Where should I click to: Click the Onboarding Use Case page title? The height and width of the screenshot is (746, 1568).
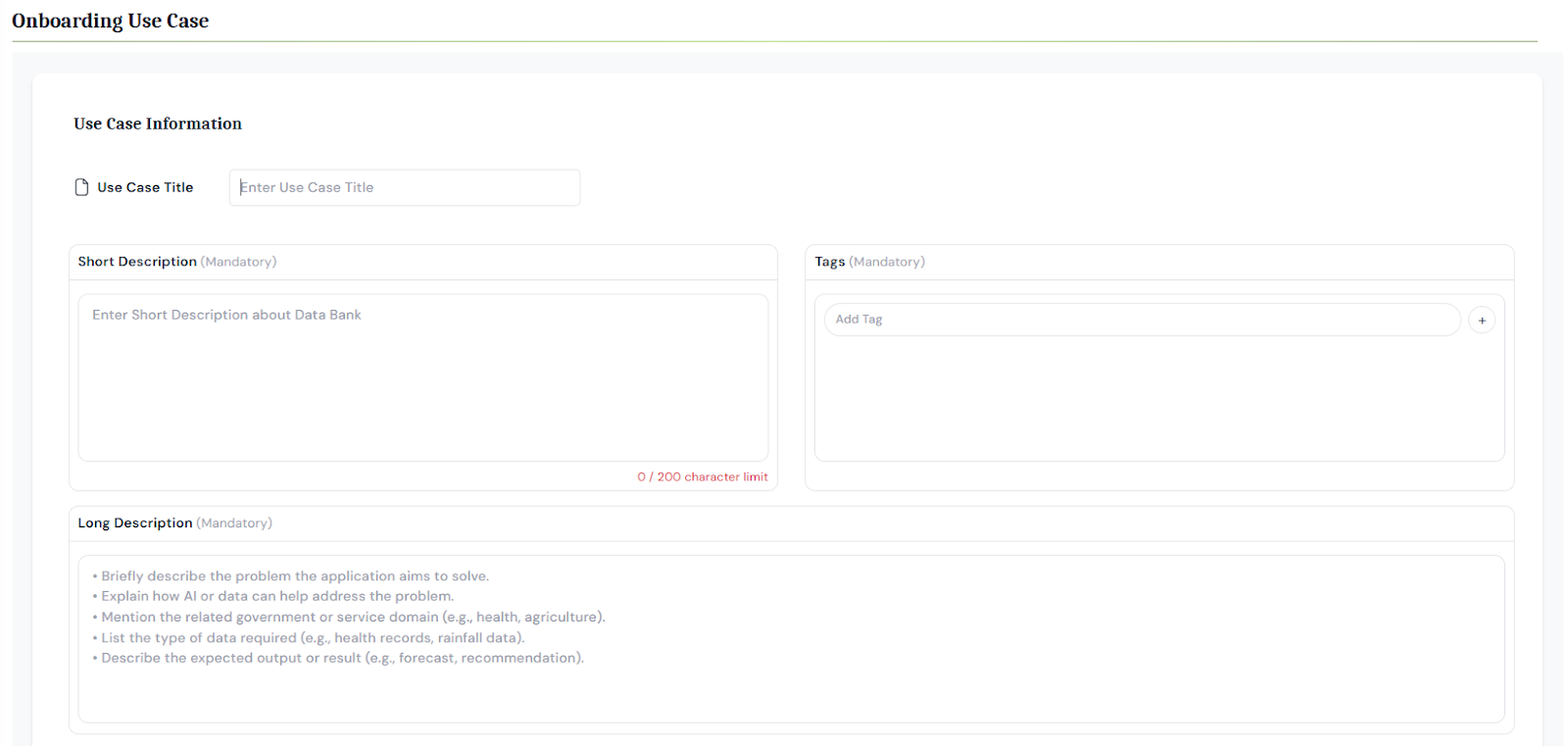pyautogui.click(x=111, y=21)
